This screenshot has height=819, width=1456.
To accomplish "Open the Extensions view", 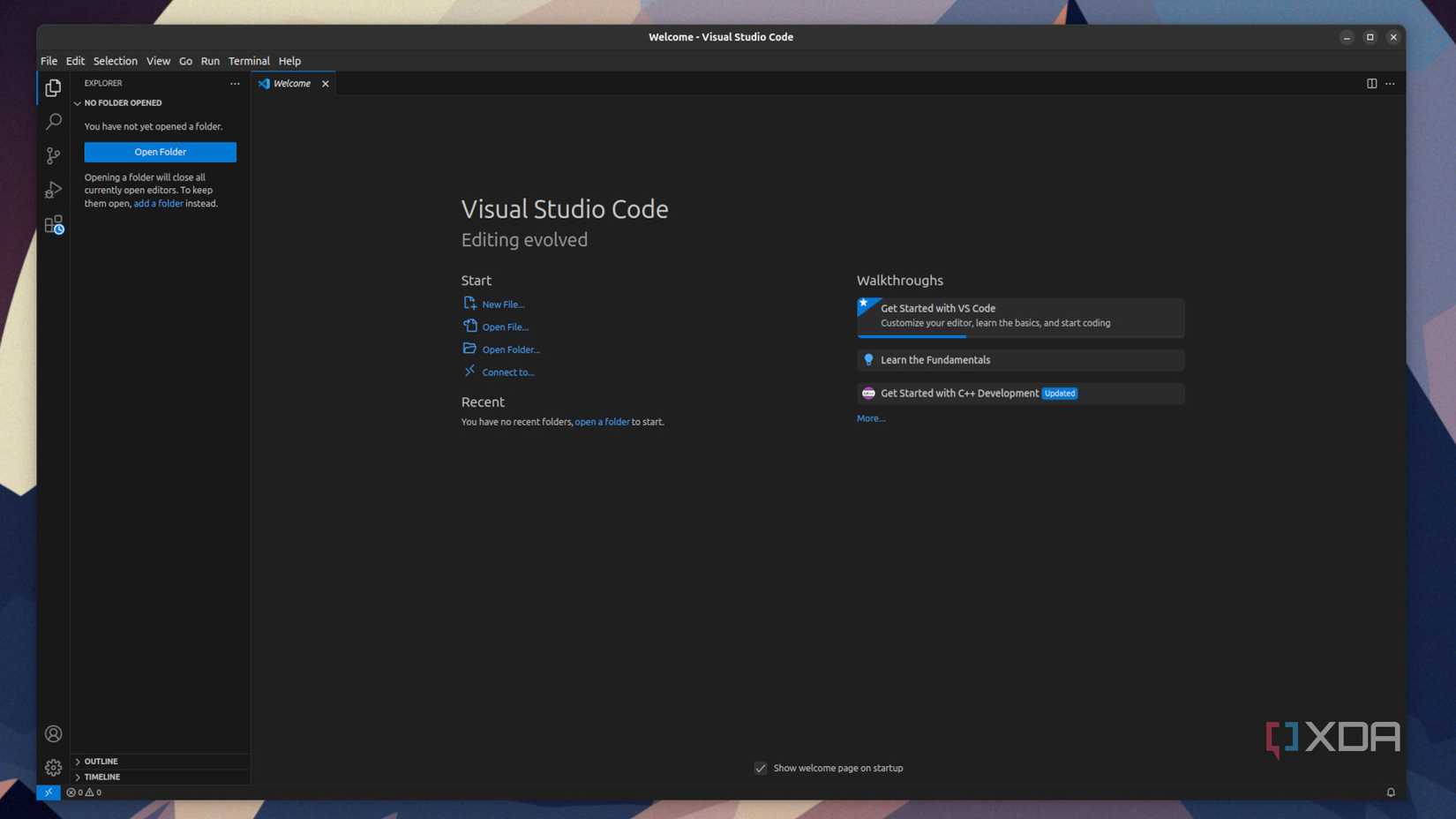I will point(53,224).
